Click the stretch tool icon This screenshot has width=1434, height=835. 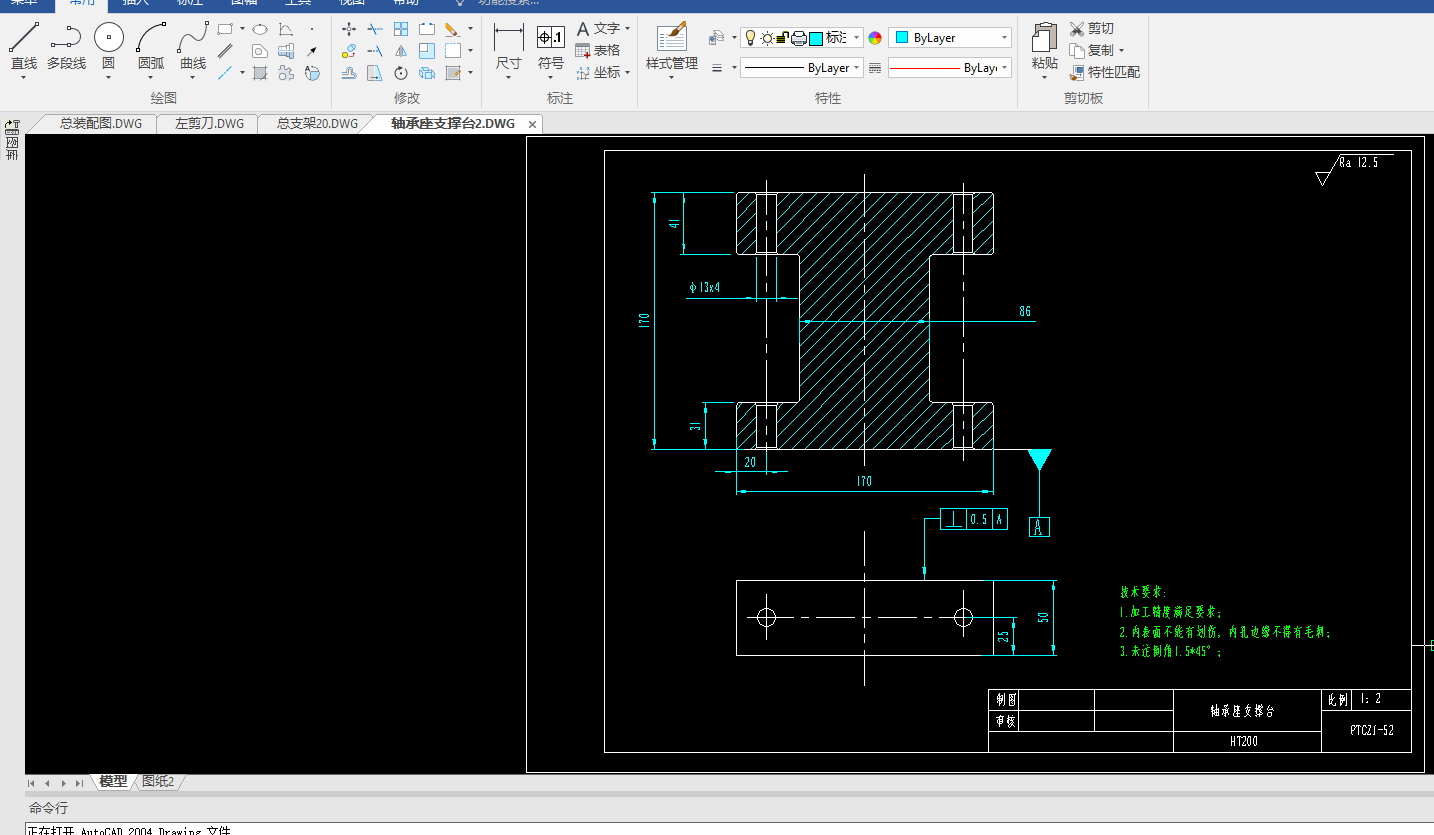[x=375, y=73]
